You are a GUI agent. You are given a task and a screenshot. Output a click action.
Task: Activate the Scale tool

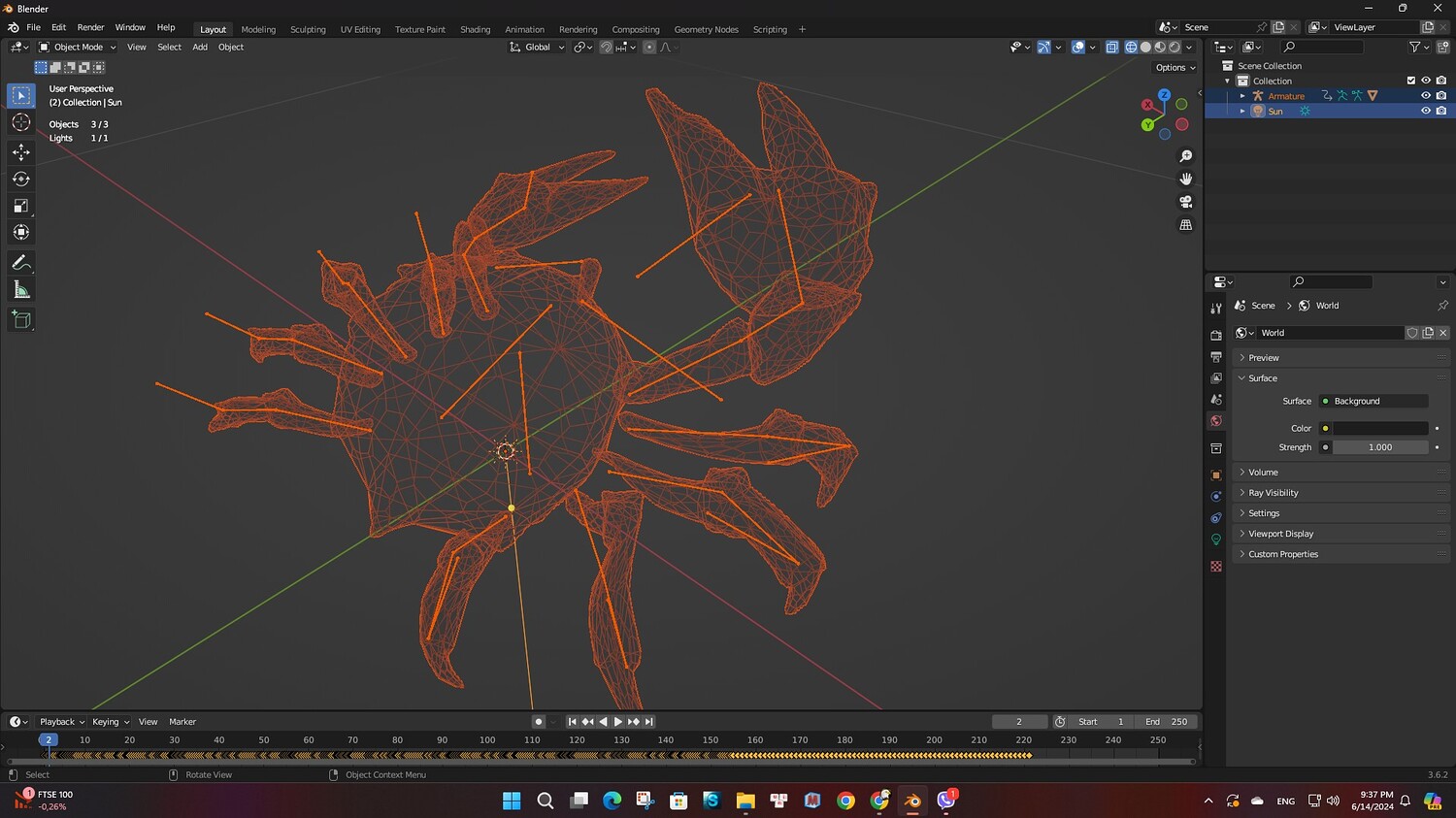coord(21,206)
